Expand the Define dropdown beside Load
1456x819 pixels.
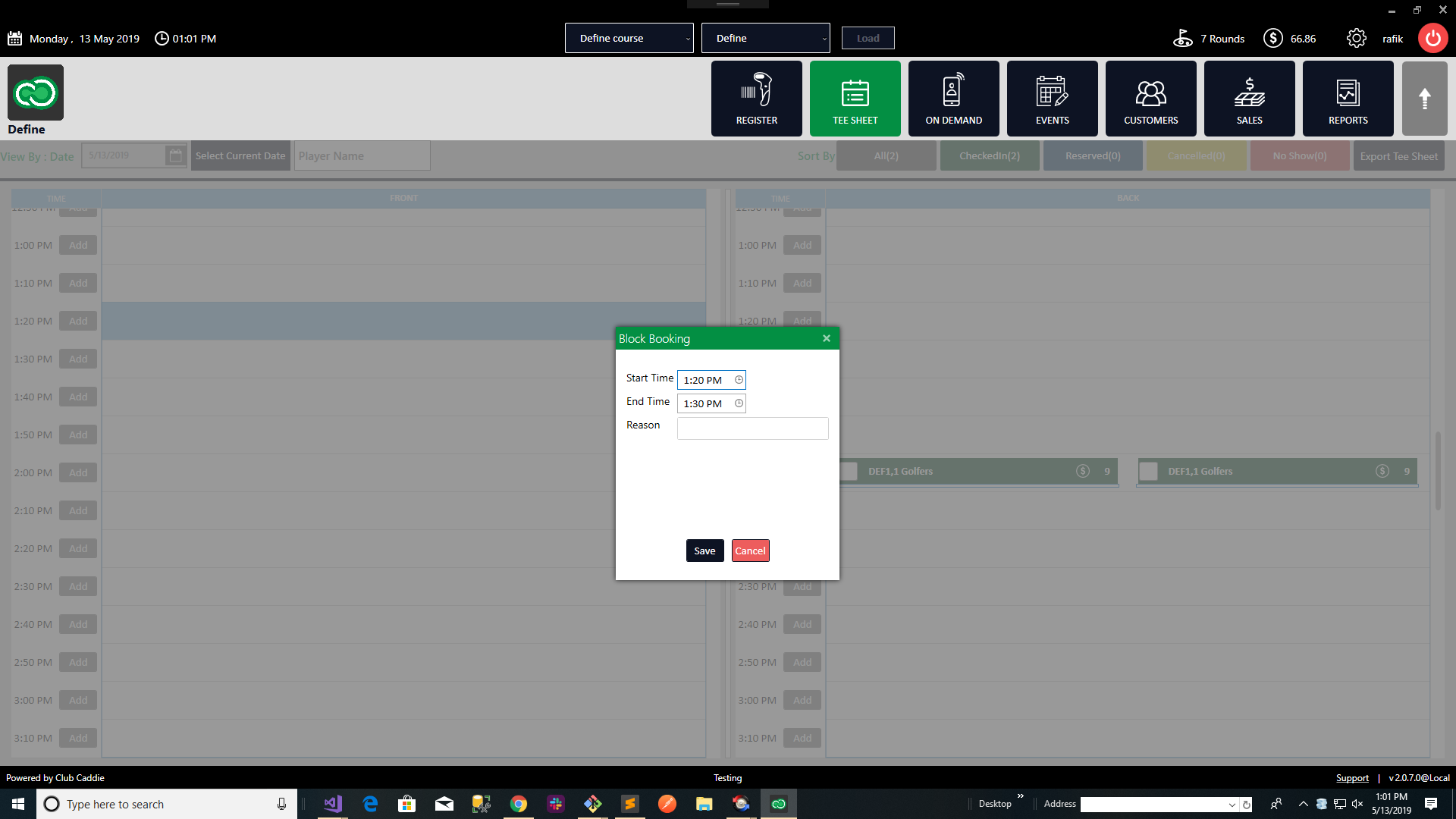point(765,39)
